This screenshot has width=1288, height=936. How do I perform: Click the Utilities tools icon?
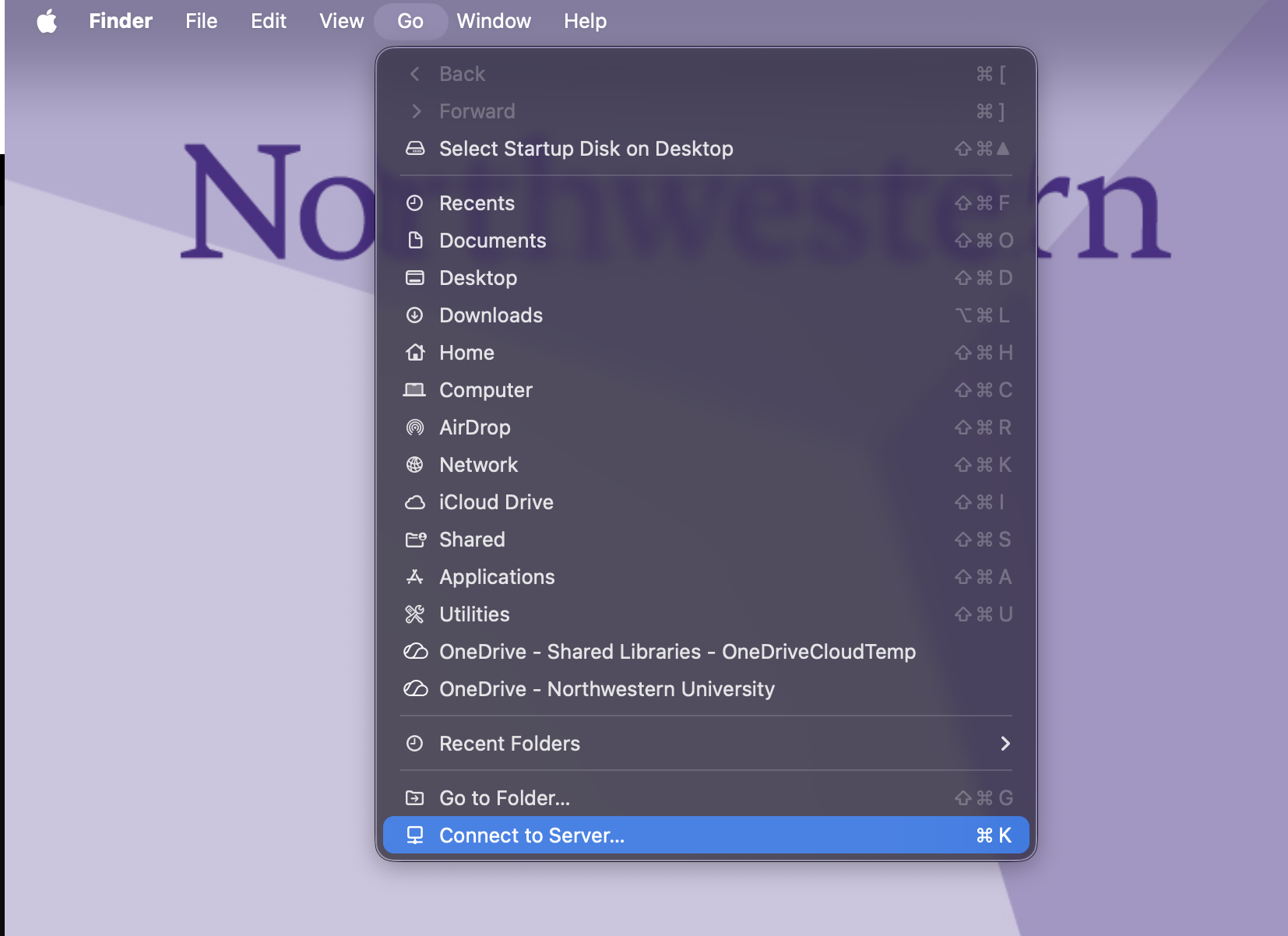click(x=415, y=614)
